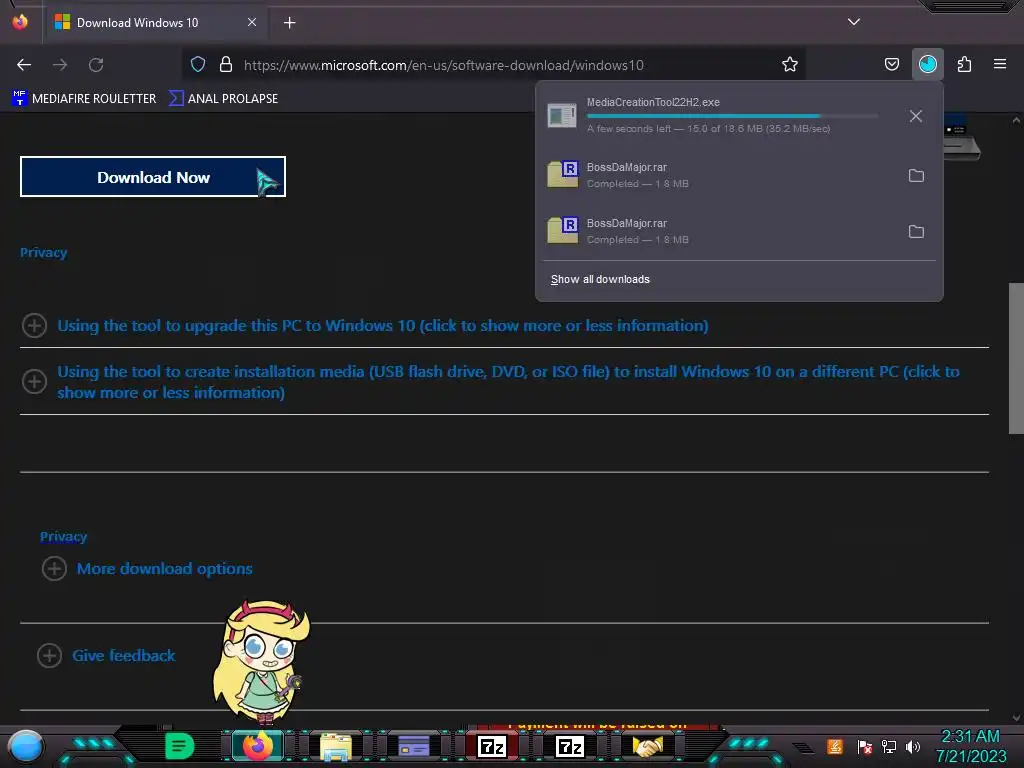This screenshot has height=768, width=1024.
Task: Open the clock showing 2:31 AM
Action: (x=970, y=746)
